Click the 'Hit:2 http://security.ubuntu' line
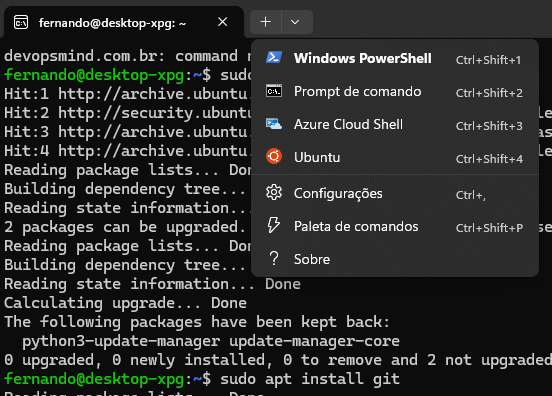This screenshot has width=552, height=396. pos(127,113)
